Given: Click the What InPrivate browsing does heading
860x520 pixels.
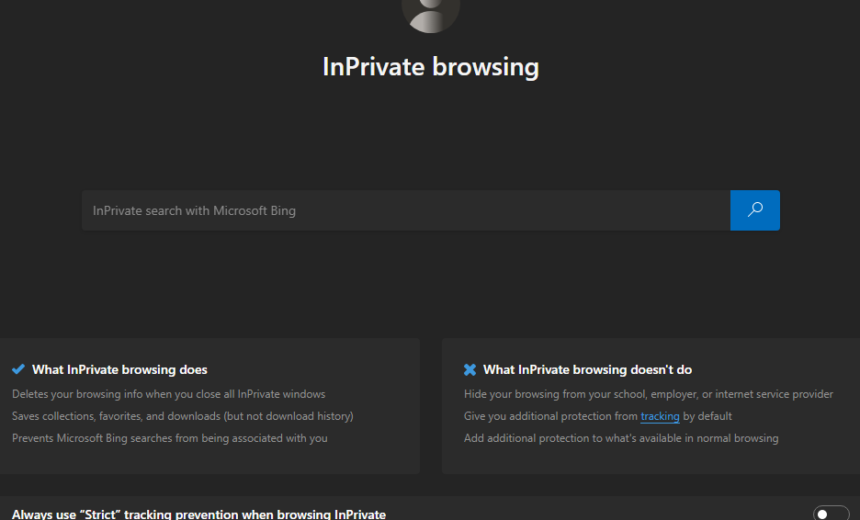Looking at the screenshot, I should [x=120, y=370].
